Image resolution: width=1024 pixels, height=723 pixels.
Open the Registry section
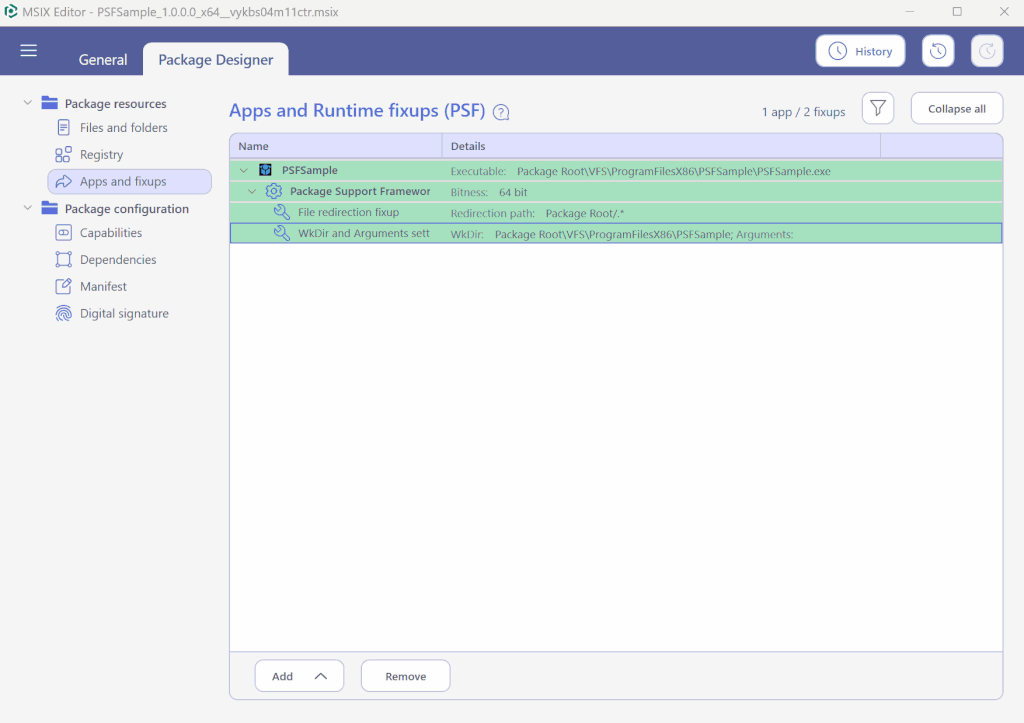(x=101, y=154)
